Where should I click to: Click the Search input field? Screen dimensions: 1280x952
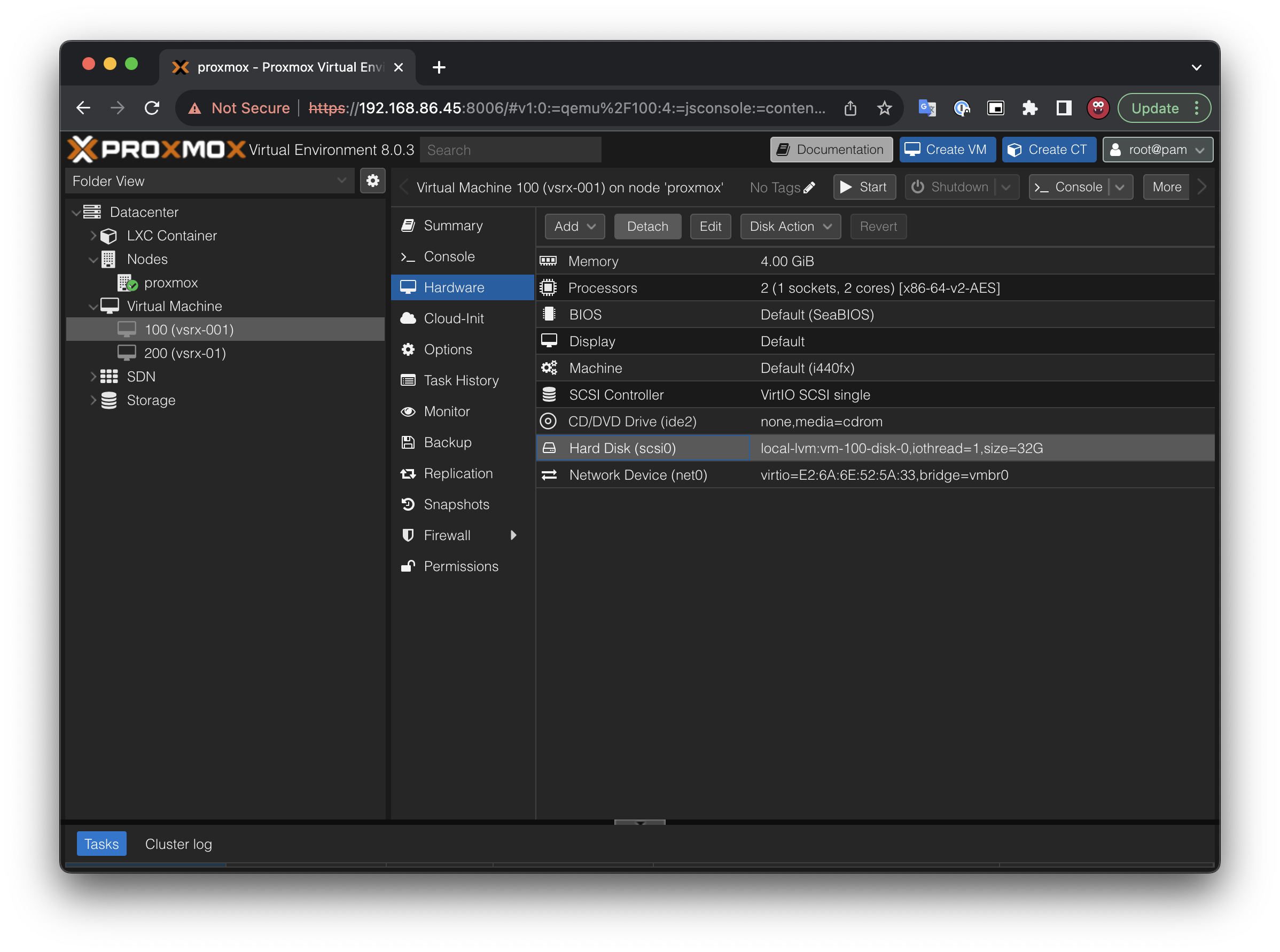click(510, 150)
